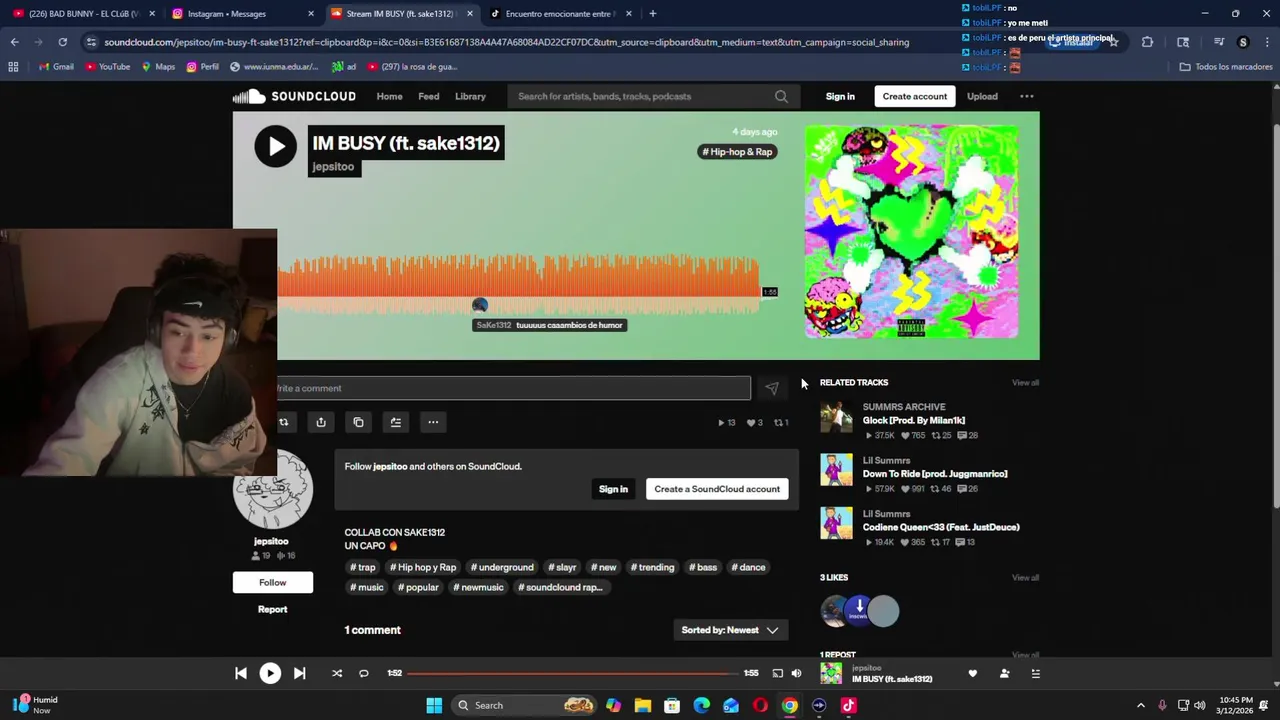Click the search magnifier icon in SoundCloud

[x=781, y=97]
